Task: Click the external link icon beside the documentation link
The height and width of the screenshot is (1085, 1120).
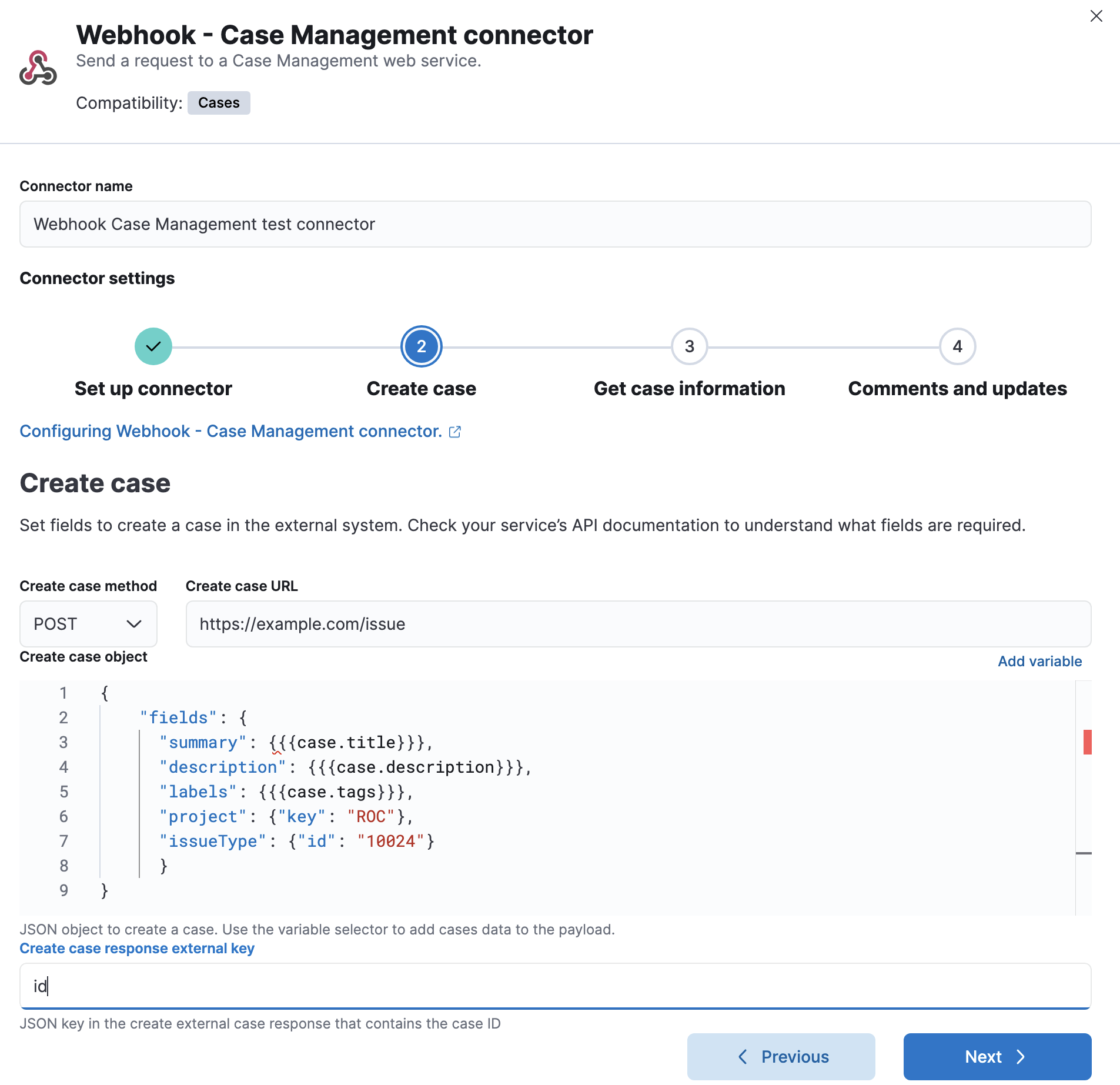Action: coord(455,432)
